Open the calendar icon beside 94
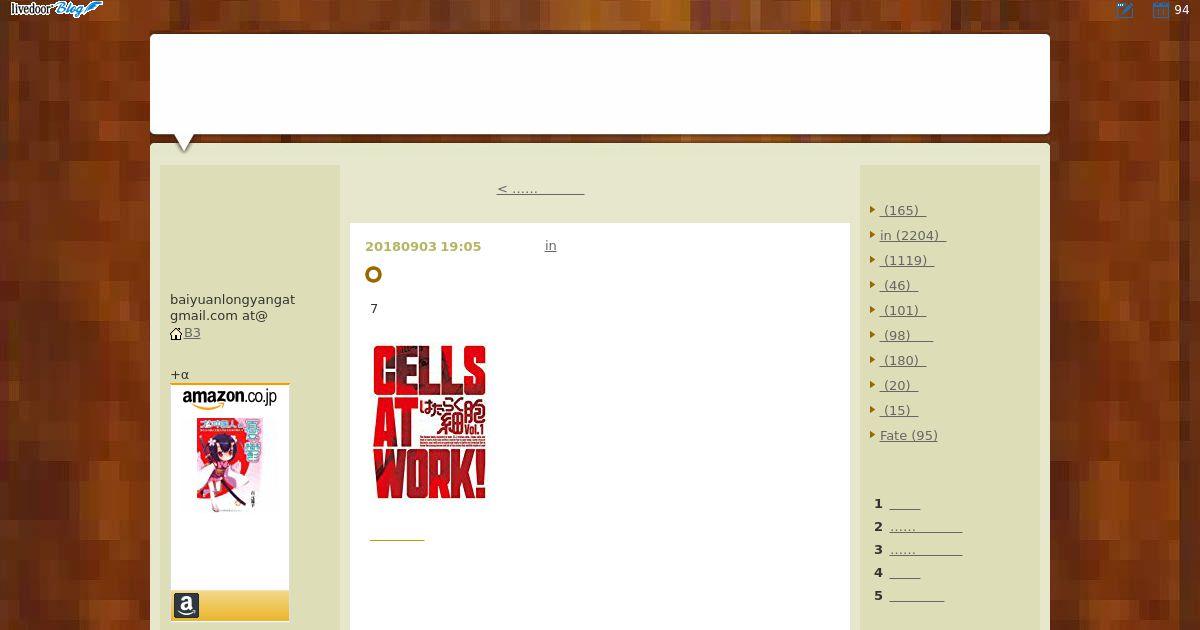Image resolution: width=1200 pixels, height=630 pixels. (1161, 10)
